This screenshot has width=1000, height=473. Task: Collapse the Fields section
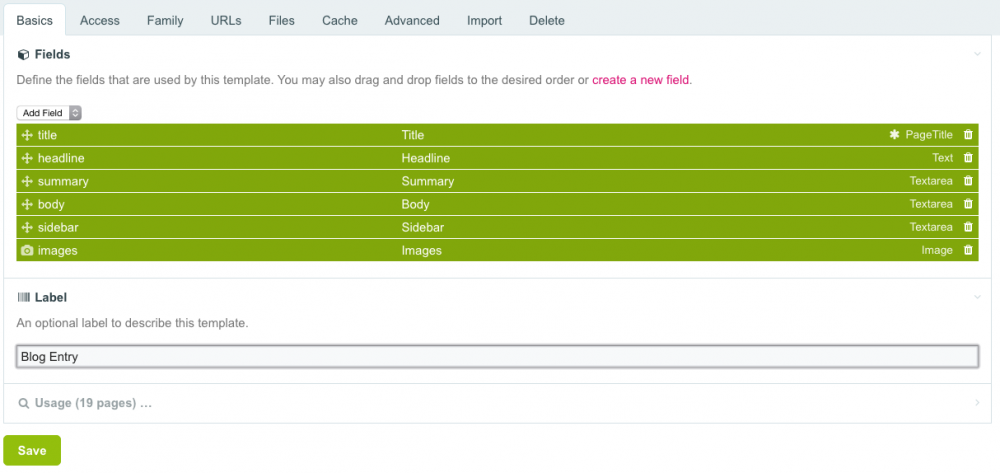pos(977,54)
